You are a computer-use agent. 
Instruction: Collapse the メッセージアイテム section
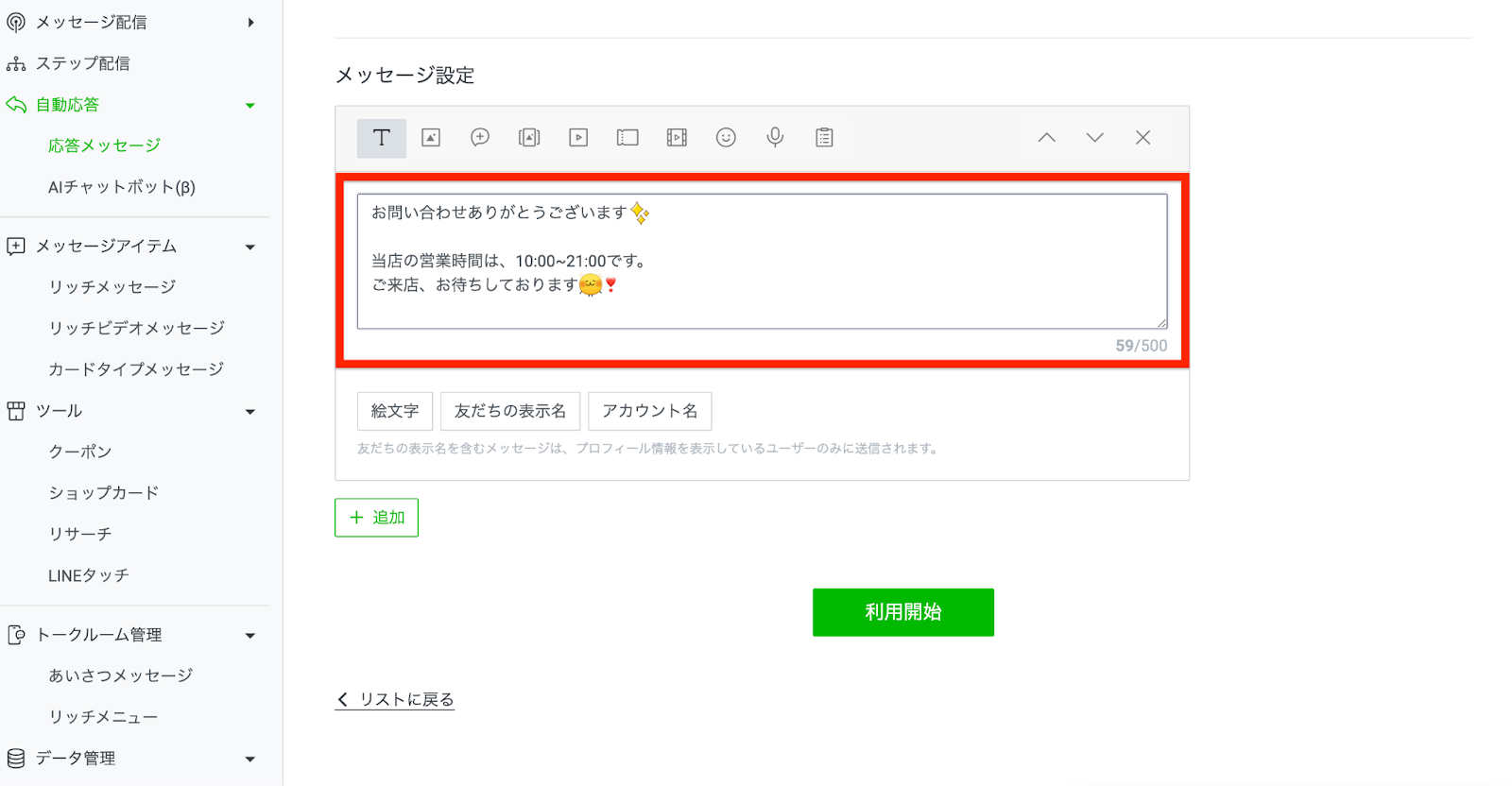pos(250,248)
